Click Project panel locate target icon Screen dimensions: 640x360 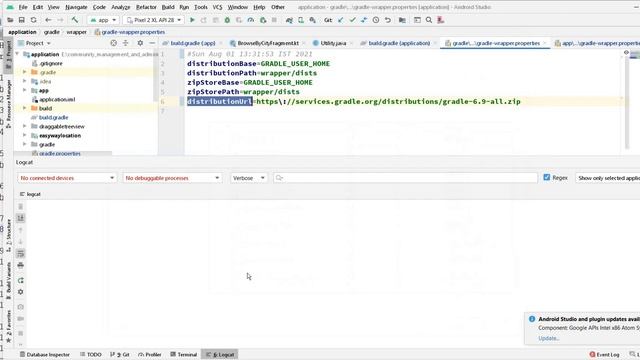point(113,43)
